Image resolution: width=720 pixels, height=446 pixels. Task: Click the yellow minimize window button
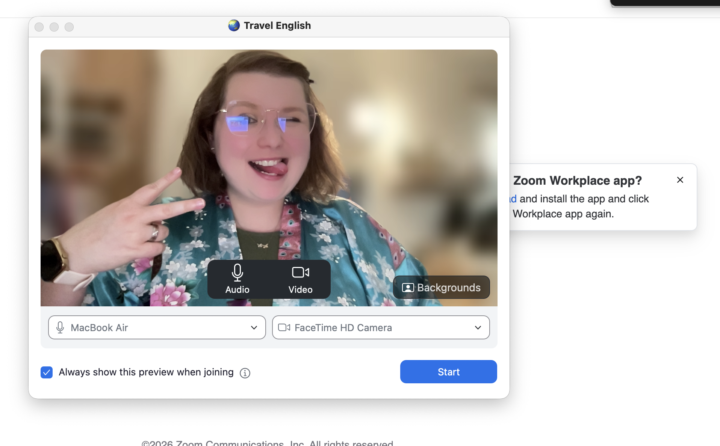54,27
